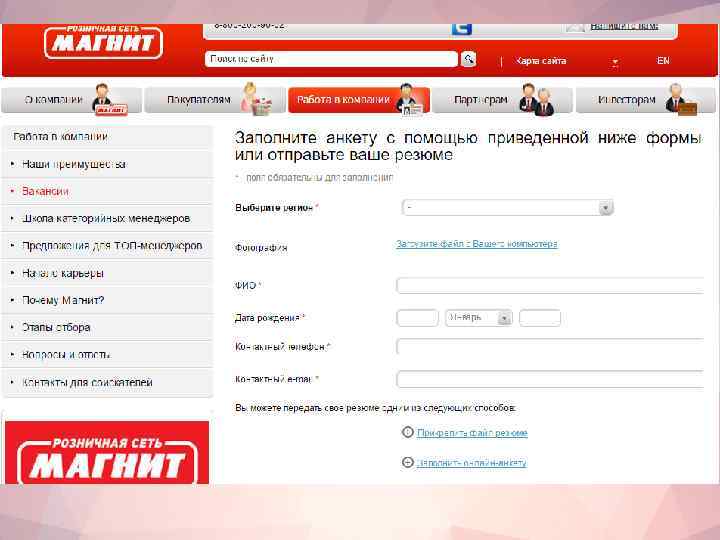Focus the 'Контактный телефон' input field
The image size is (720, 540).
[x=550, y=346]
